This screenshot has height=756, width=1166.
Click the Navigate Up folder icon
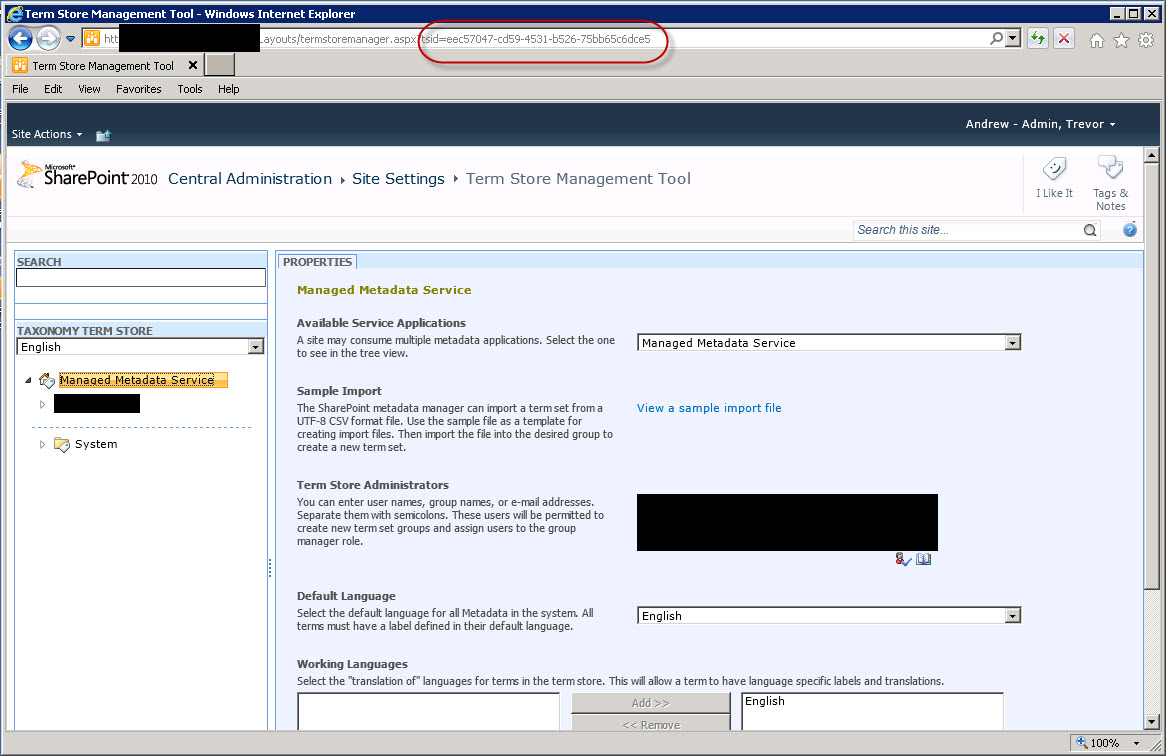point(103,135)
